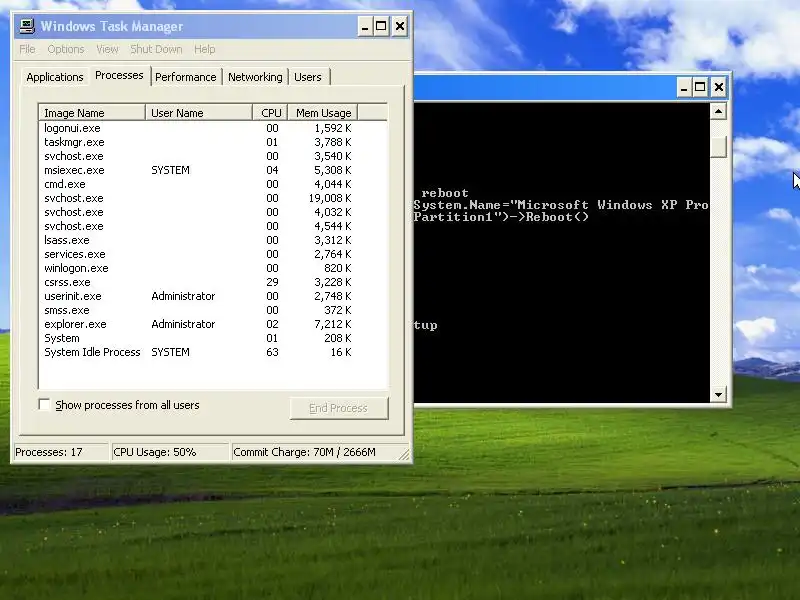Viewport: 800px width, 600px height.
Task: Open the Shut Down menu
Action: tap(156, 49)
